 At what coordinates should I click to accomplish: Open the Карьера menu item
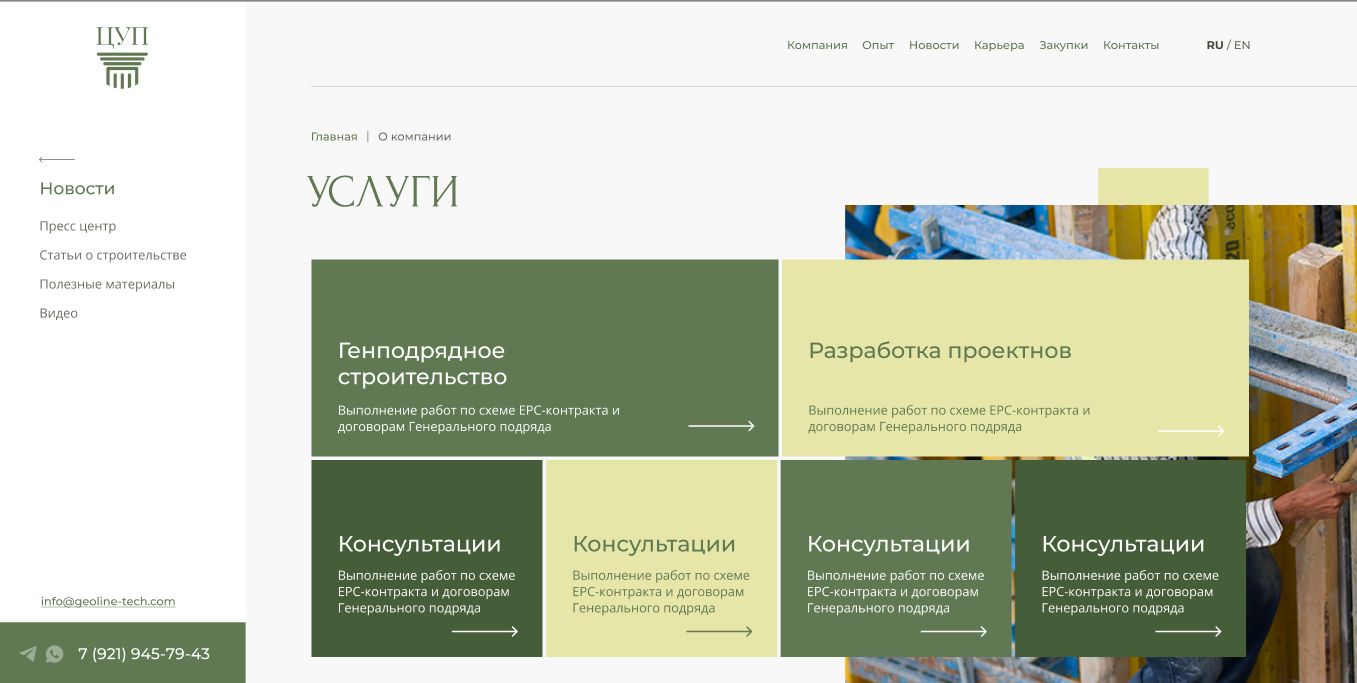coord(998,44)
